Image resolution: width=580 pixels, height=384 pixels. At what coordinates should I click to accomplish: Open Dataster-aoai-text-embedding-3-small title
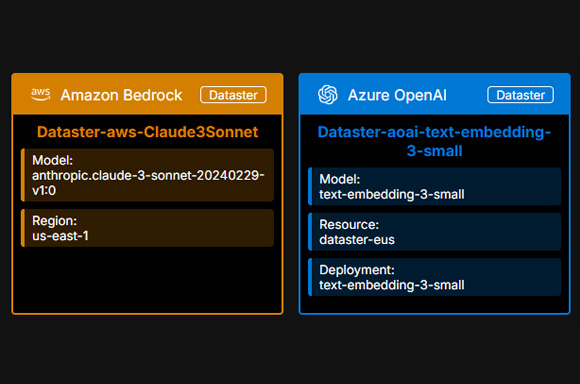click(x=435, y=141)
